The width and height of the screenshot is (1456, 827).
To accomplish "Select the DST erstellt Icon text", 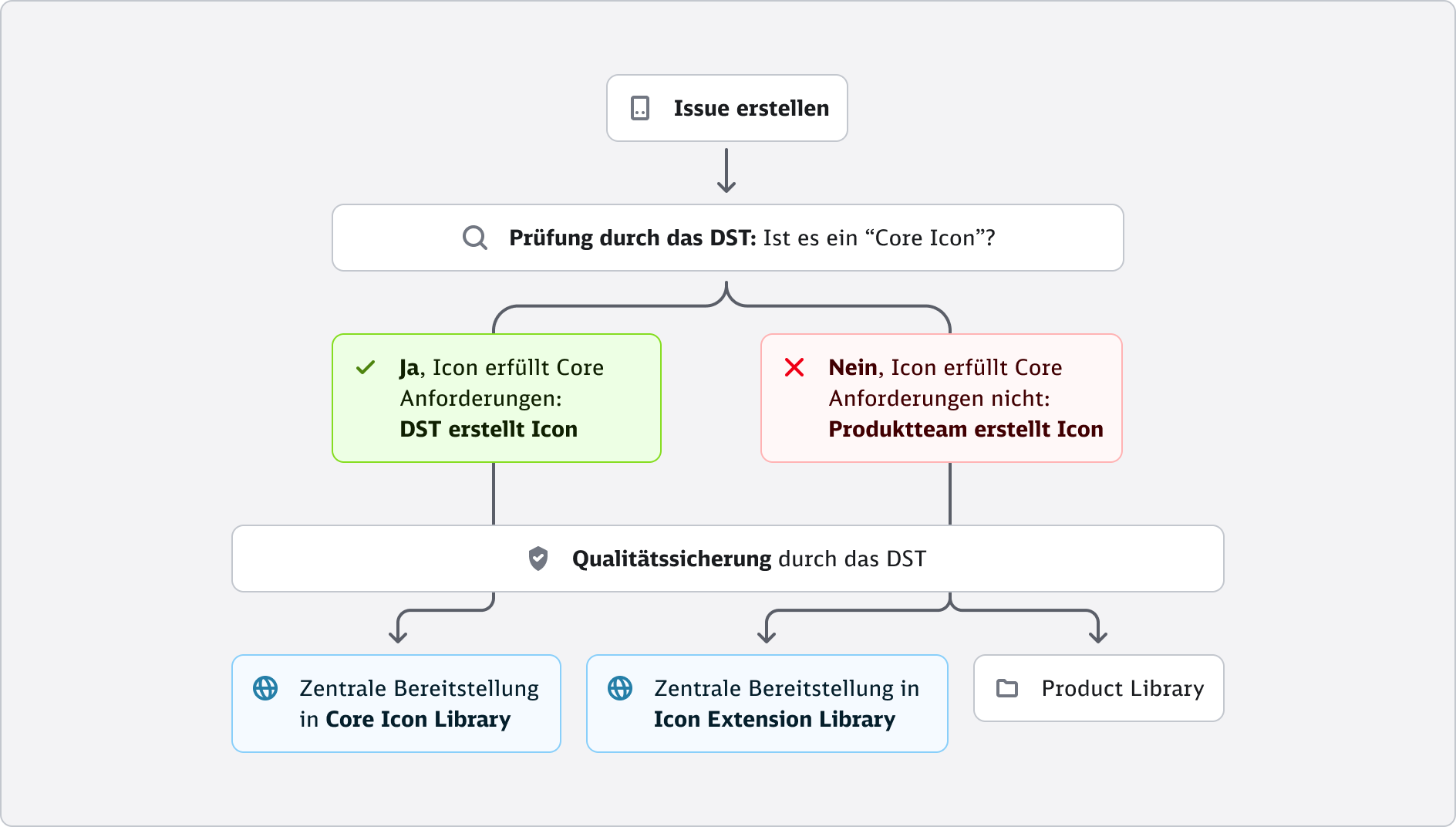I will (x=488, y=429).
